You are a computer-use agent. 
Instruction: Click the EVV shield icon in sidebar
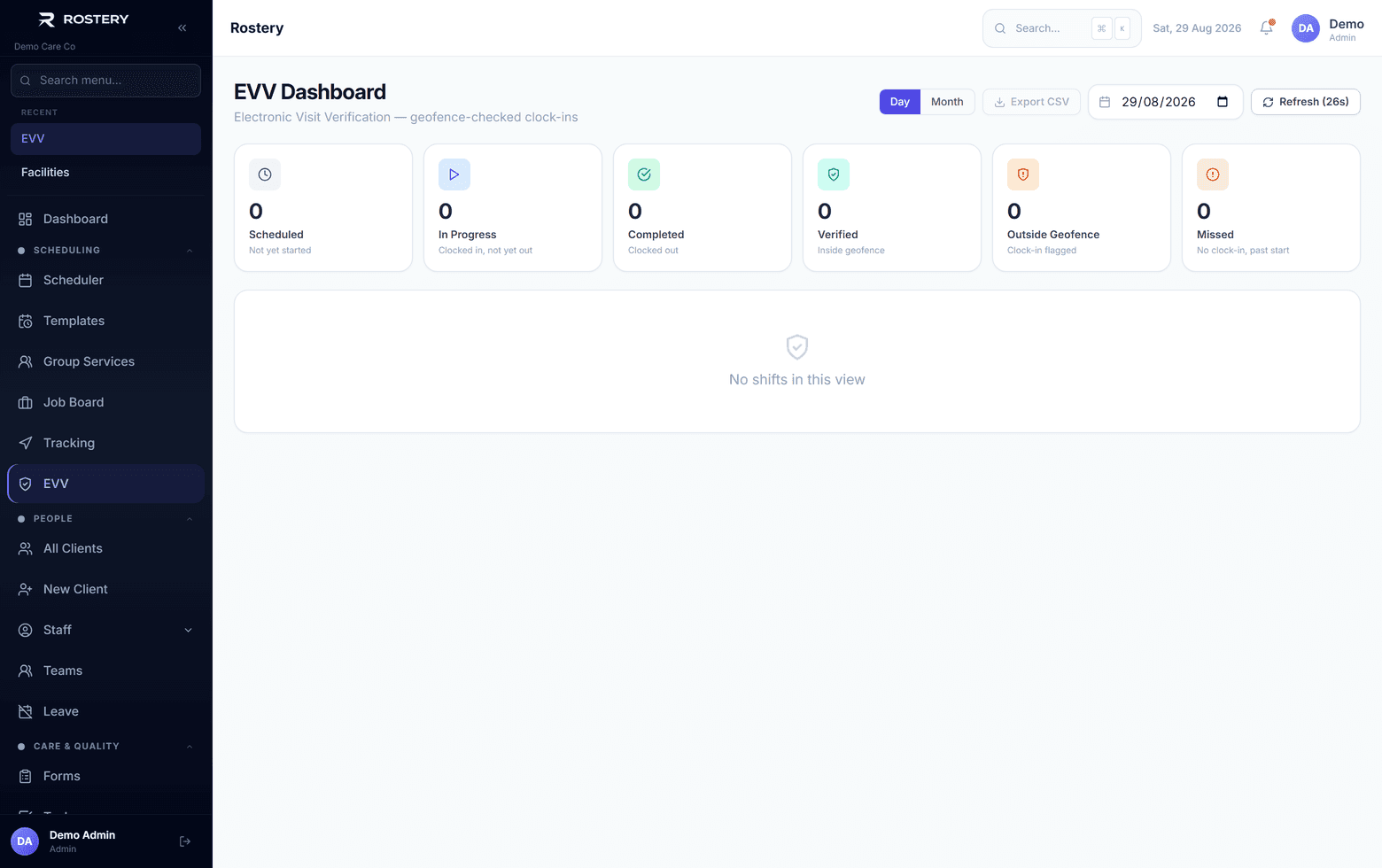click(x=26, y=484)
